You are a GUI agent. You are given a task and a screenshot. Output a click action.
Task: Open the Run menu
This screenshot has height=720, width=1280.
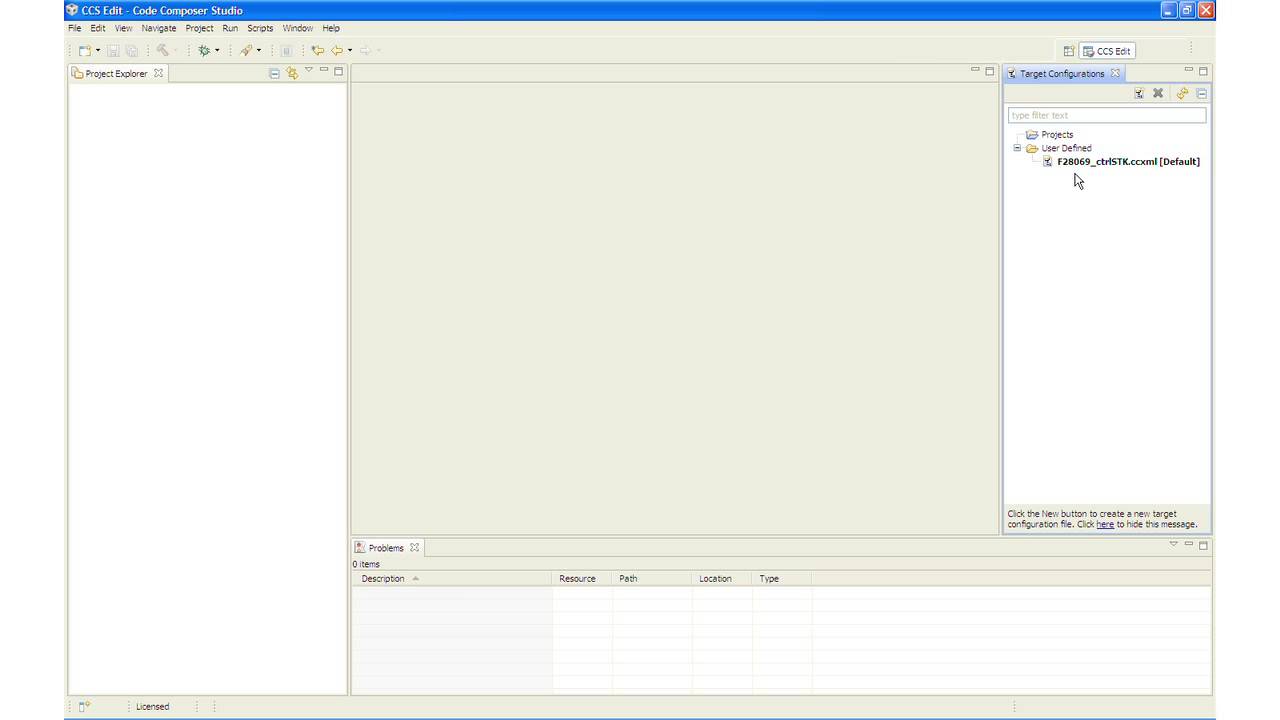click(230, 28)
